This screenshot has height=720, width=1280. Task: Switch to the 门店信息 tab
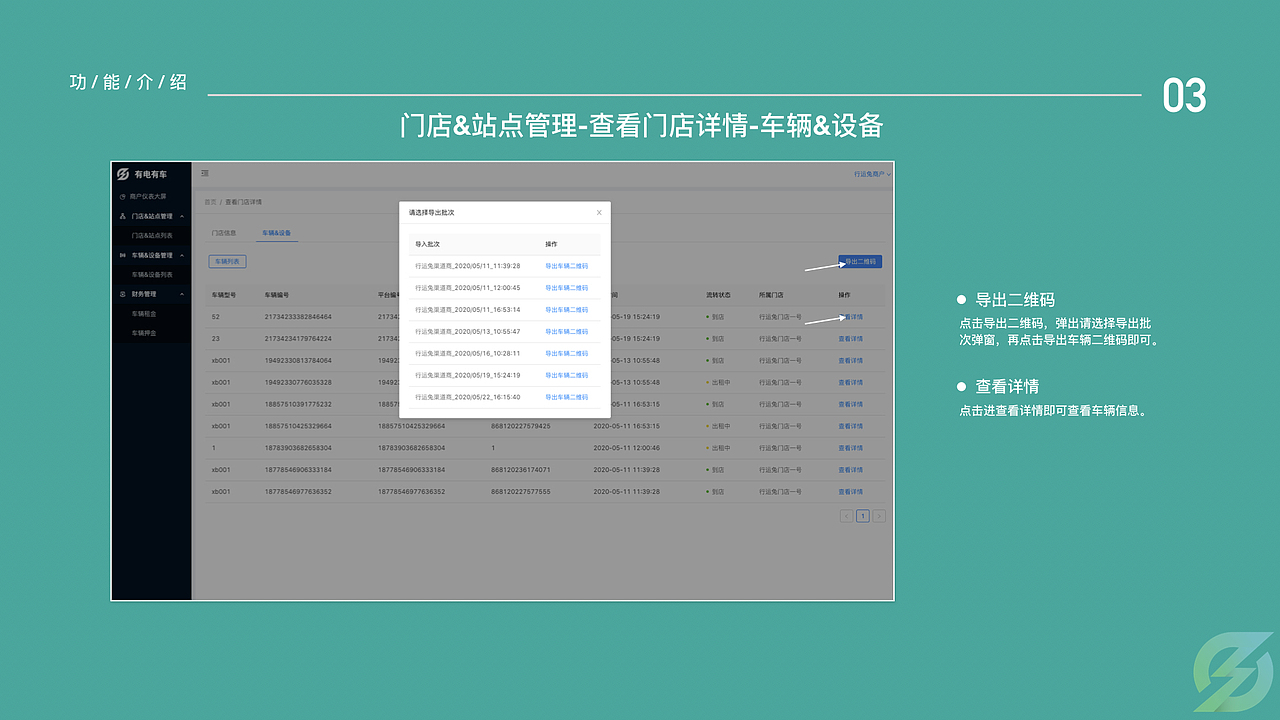click(225, 232)
